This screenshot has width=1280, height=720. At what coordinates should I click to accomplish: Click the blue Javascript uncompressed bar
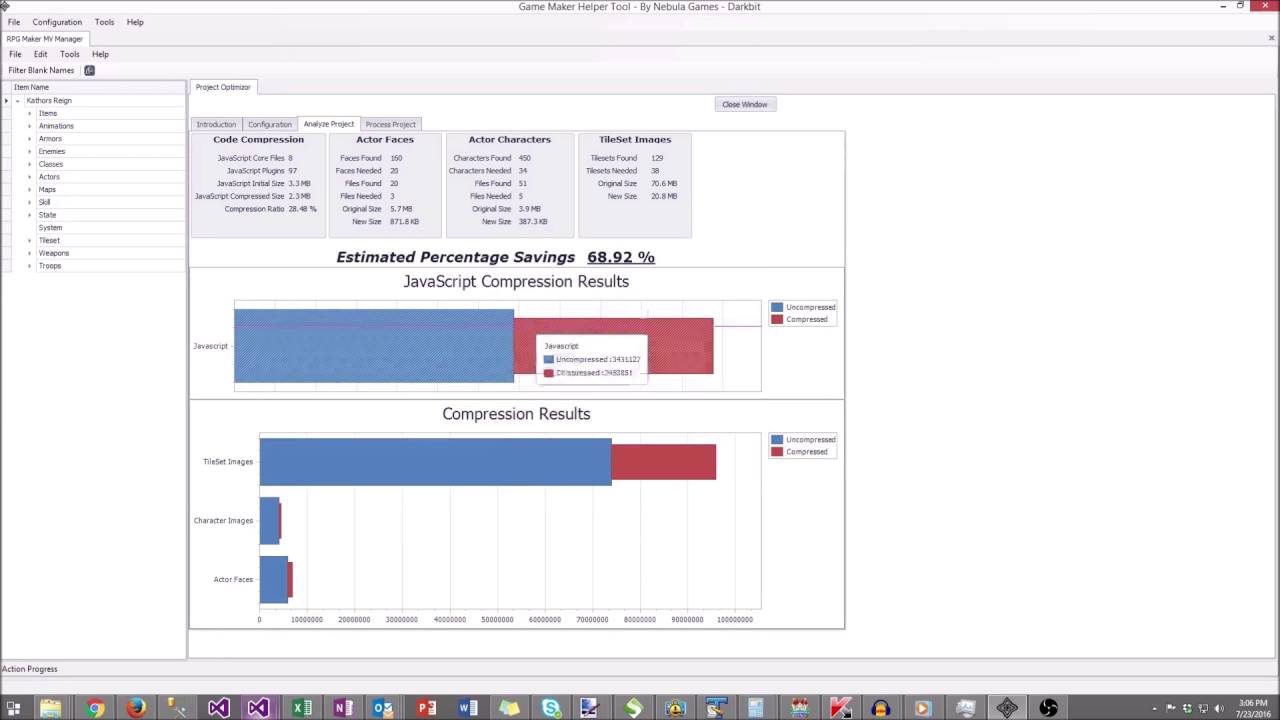click(374, 346)
